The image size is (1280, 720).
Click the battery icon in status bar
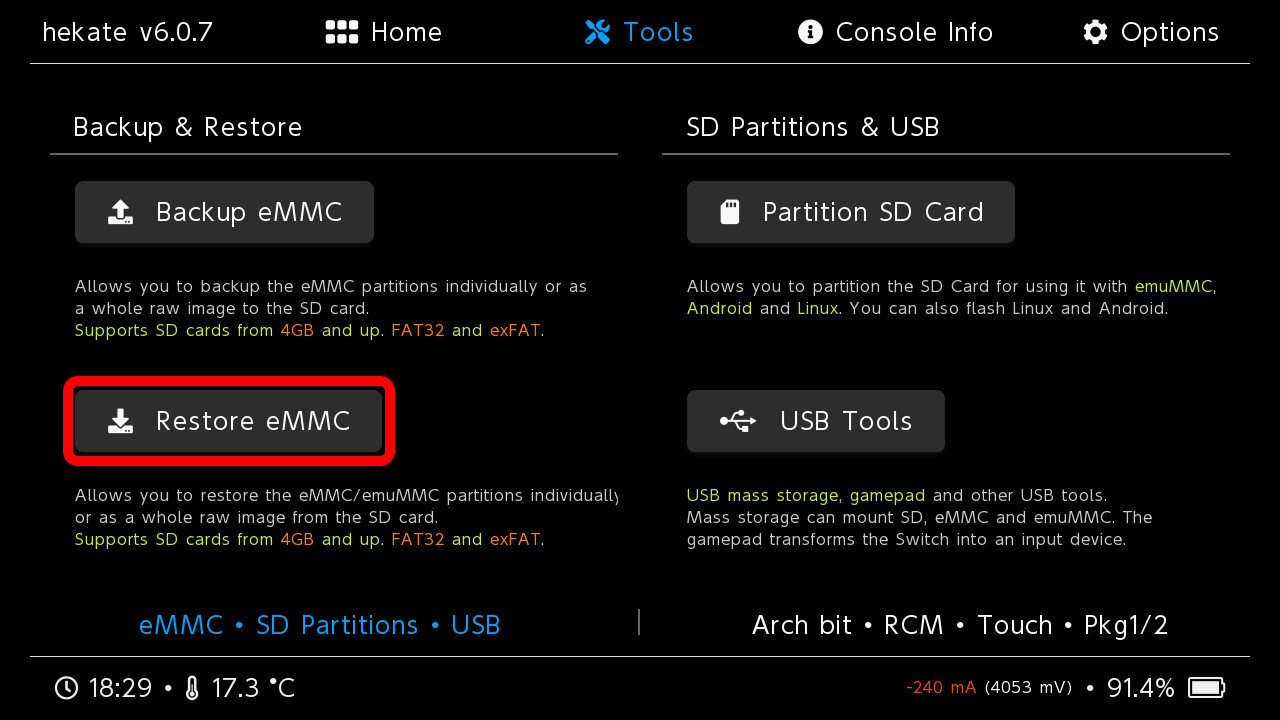pyautogui.click(x=1206, y=688)
